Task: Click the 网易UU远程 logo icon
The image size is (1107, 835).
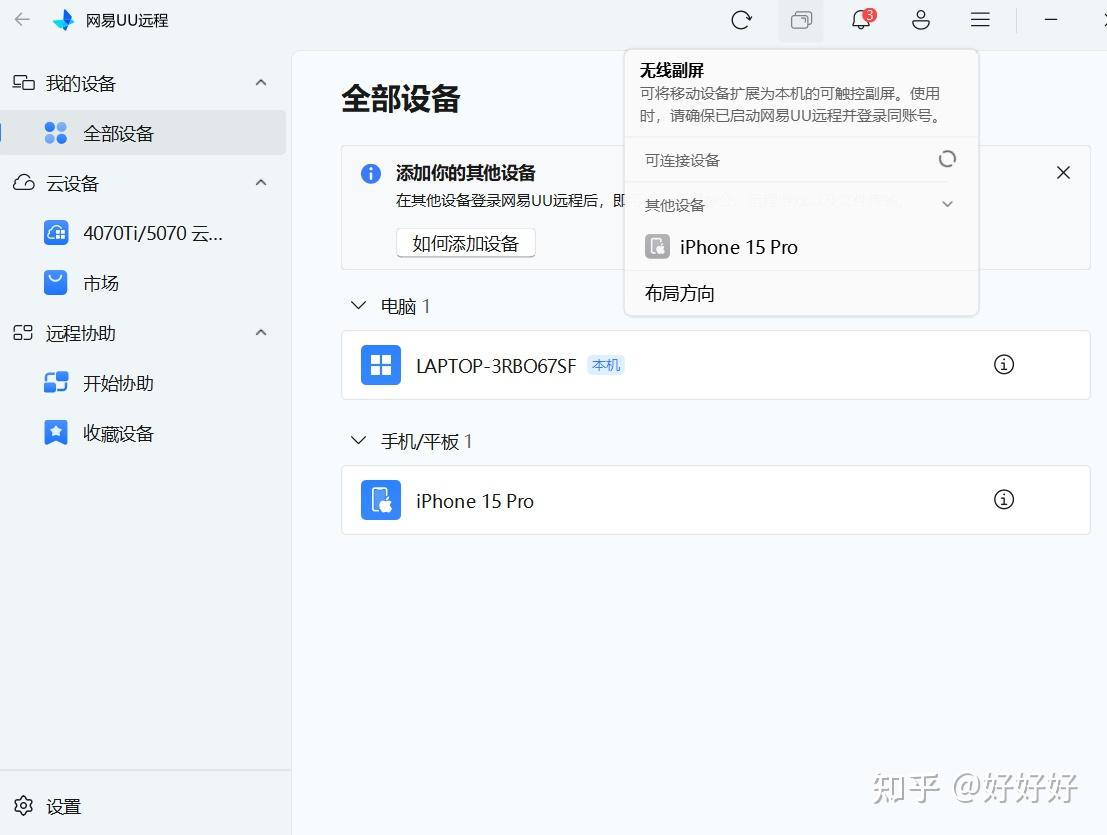Action: [64, 20]
